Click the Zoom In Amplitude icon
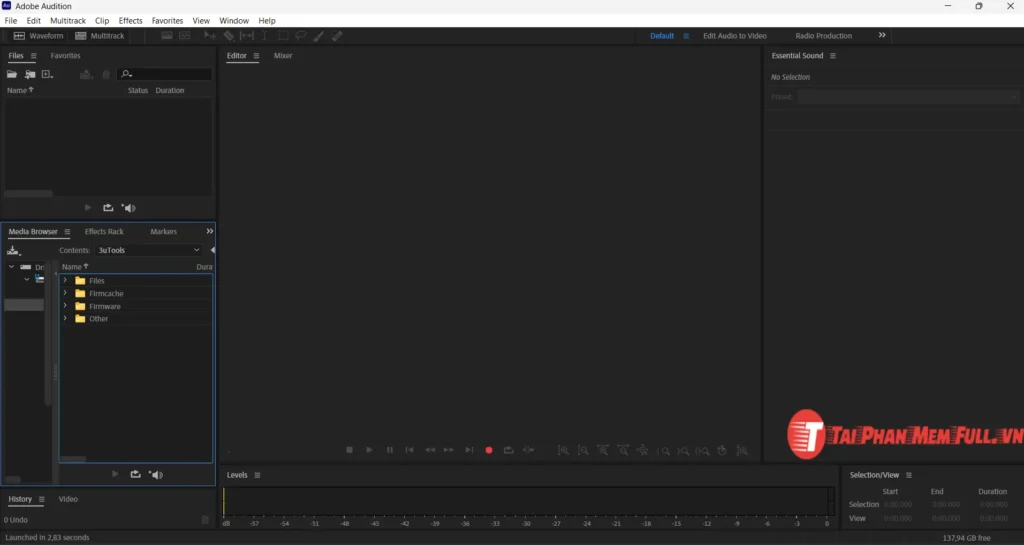 [563, 450]
